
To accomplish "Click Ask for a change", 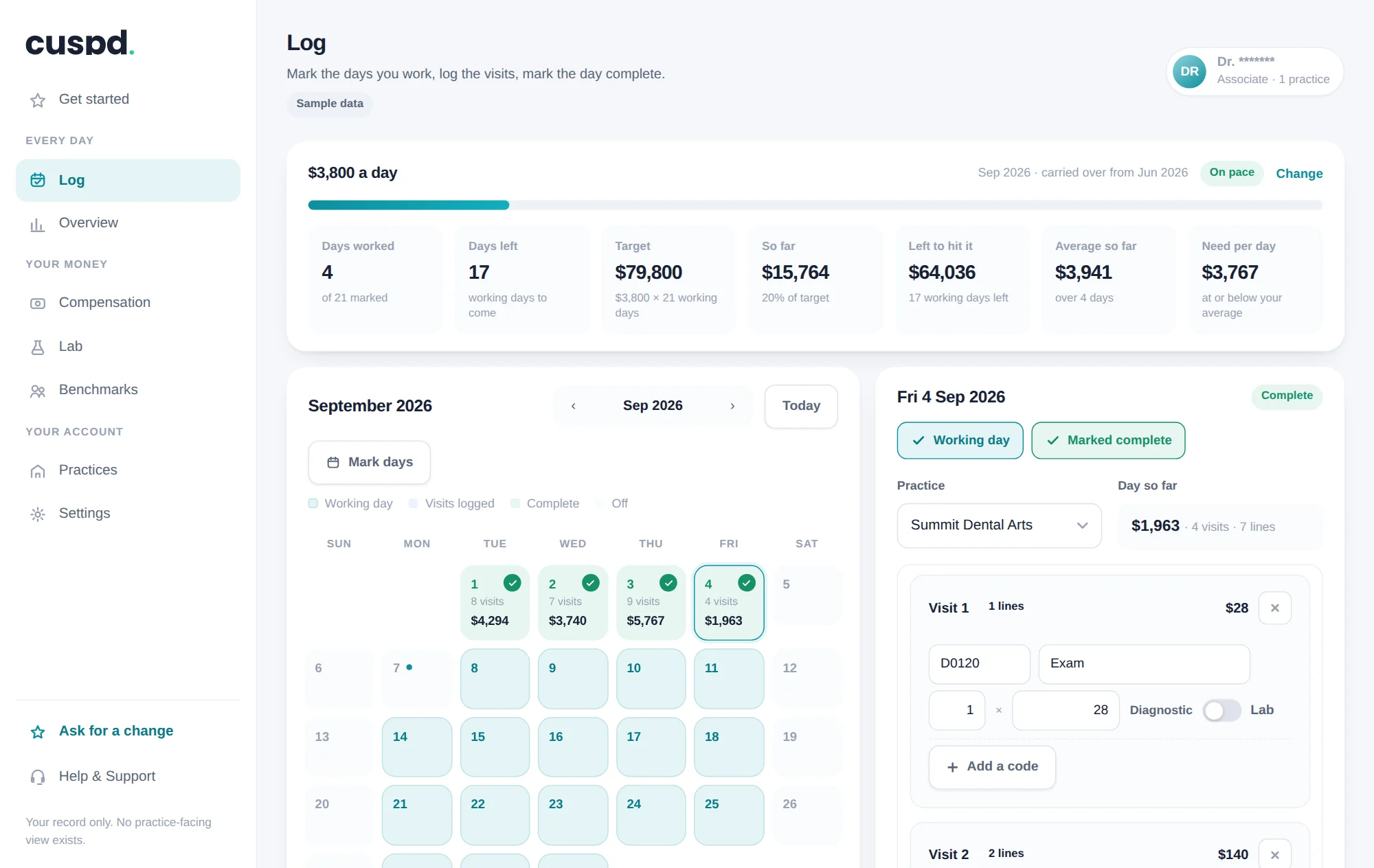I will click(128, 731).
